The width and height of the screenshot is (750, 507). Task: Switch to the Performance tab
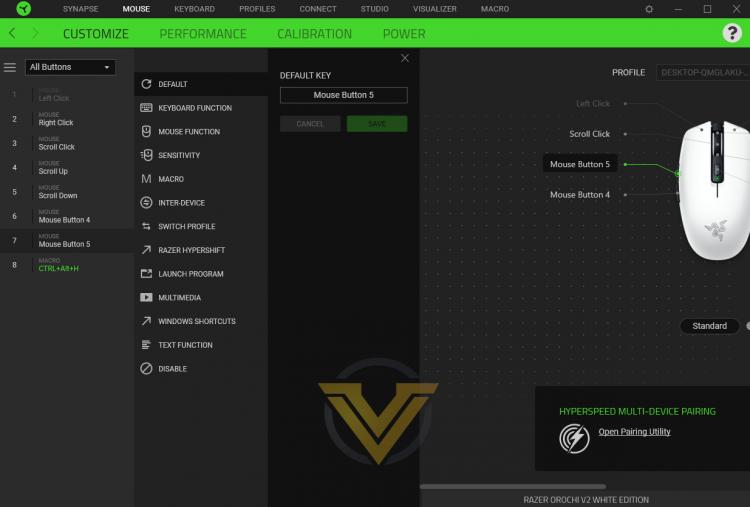203,33
